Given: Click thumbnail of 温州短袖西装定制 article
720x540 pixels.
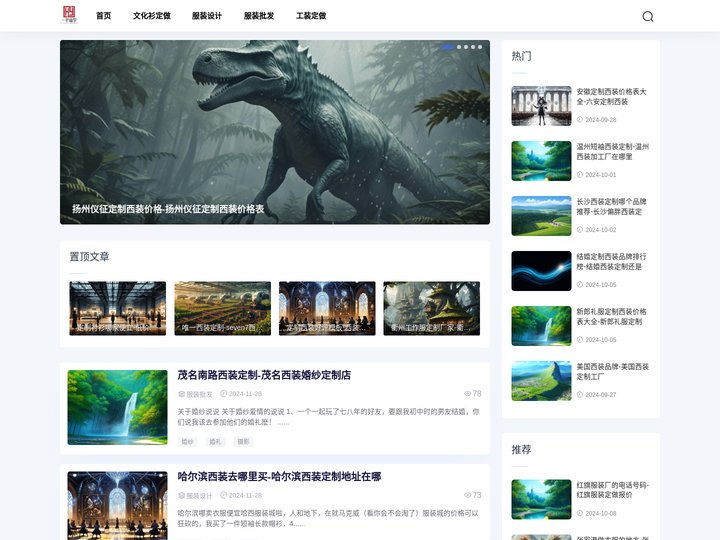Looking at the screenshot, I should pyautogui.click(x=541, y=161).
